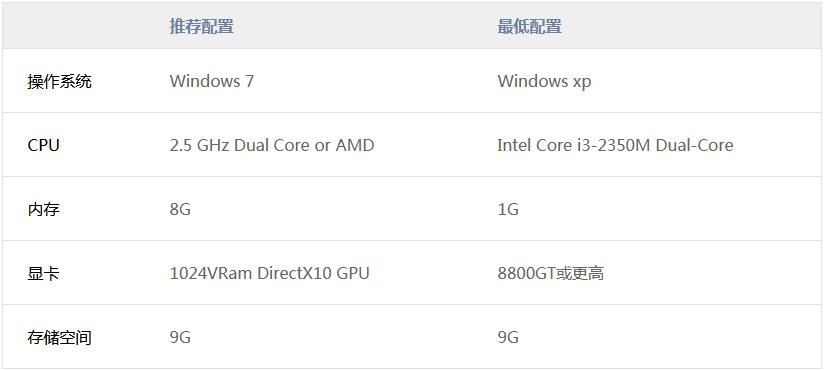825x370 pixels.
Task: Click the 9G recommended storage value
Action: [x=180, y=337]
